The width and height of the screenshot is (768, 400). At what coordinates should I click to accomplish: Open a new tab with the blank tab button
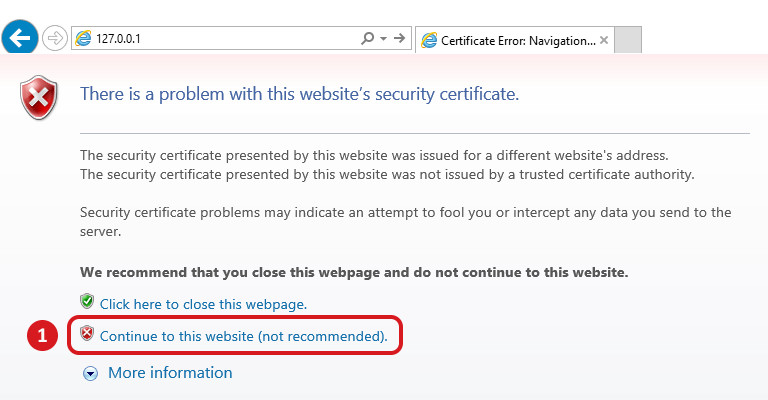(627, 40)
